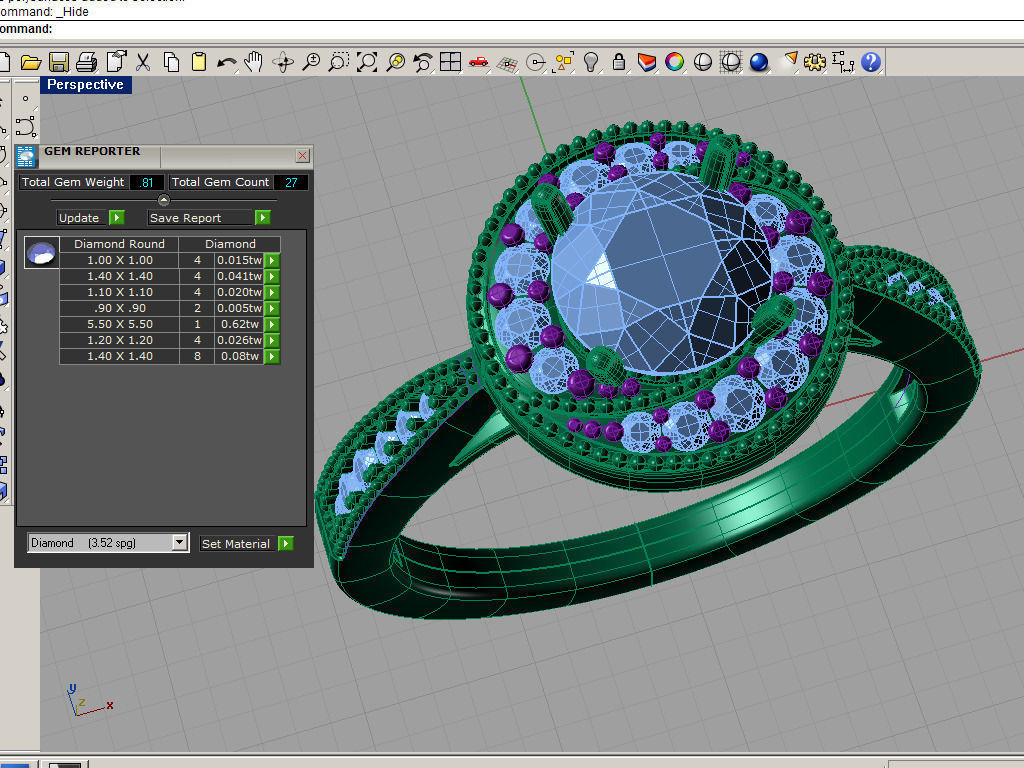
Task: Click the Paste clipboard icon
Action: (199, 62)
